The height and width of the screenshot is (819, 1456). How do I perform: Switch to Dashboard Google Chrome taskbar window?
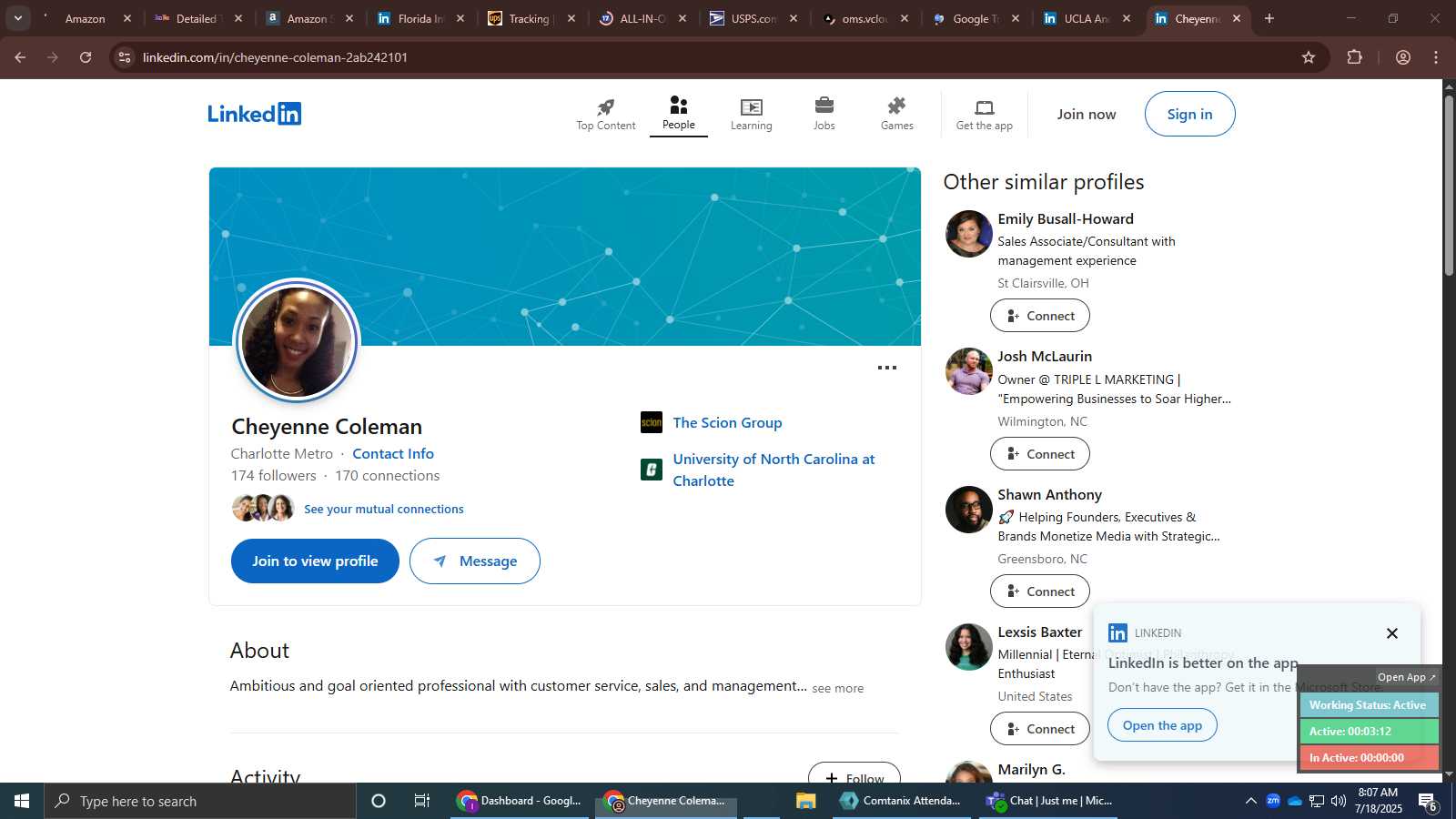tap(521, 801)
